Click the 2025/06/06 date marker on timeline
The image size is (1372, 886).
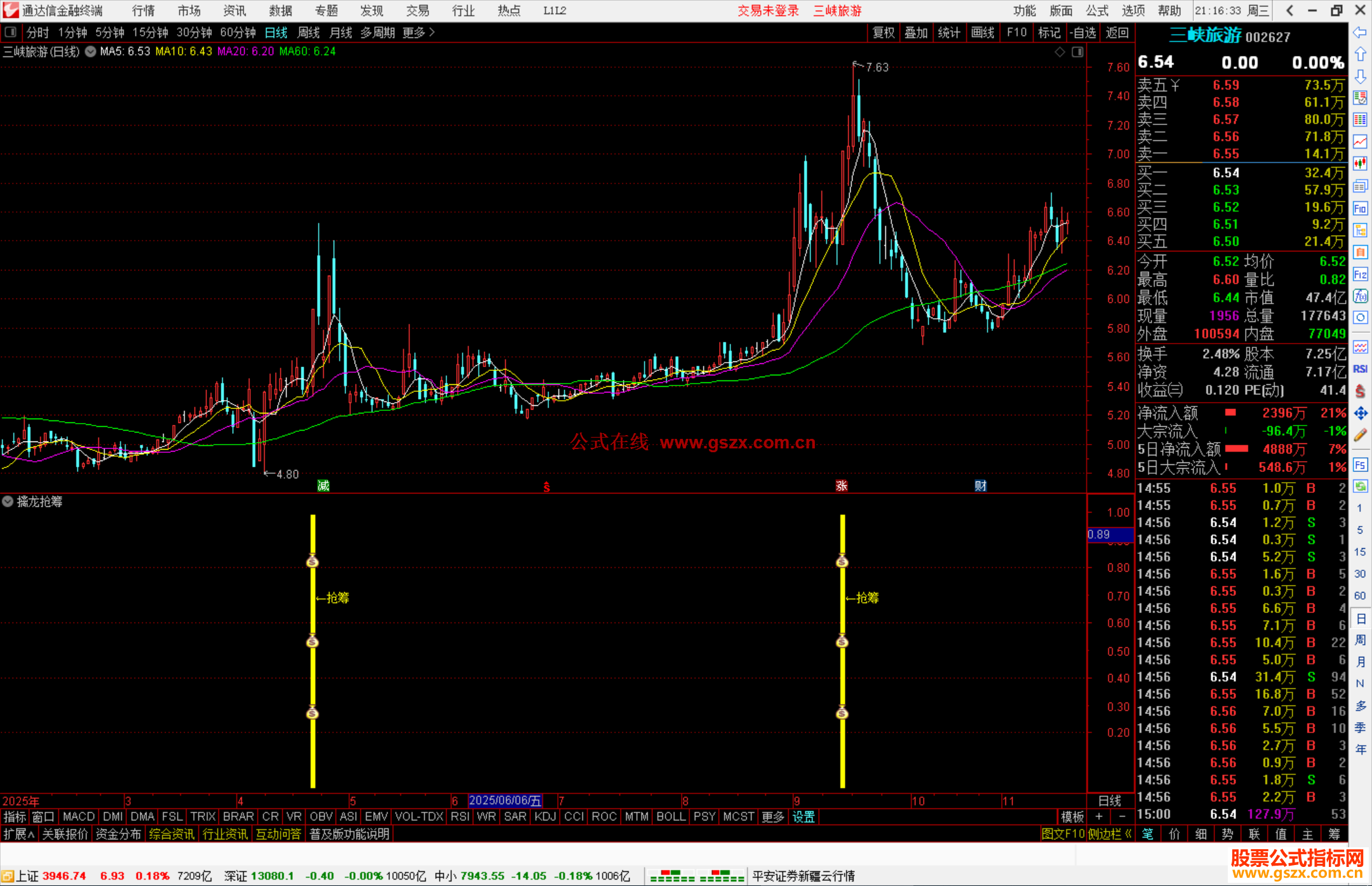point(505,801)
